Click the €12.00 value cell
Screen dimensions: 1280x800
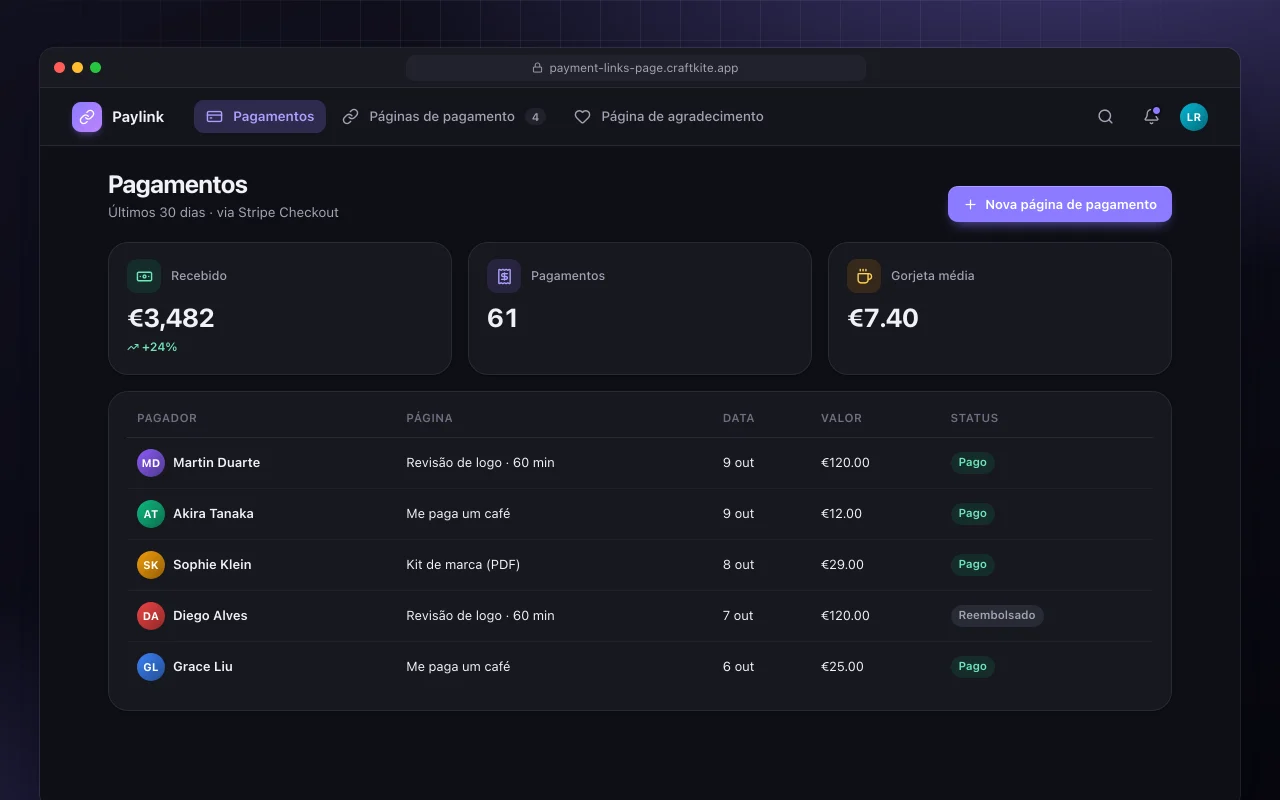pyautogui.click(x=841, y=514)
